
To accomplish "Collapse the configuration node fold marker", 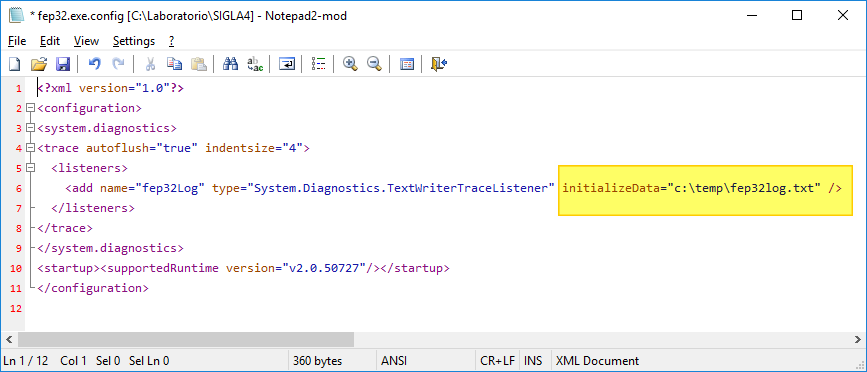I will tap(30, 108).
